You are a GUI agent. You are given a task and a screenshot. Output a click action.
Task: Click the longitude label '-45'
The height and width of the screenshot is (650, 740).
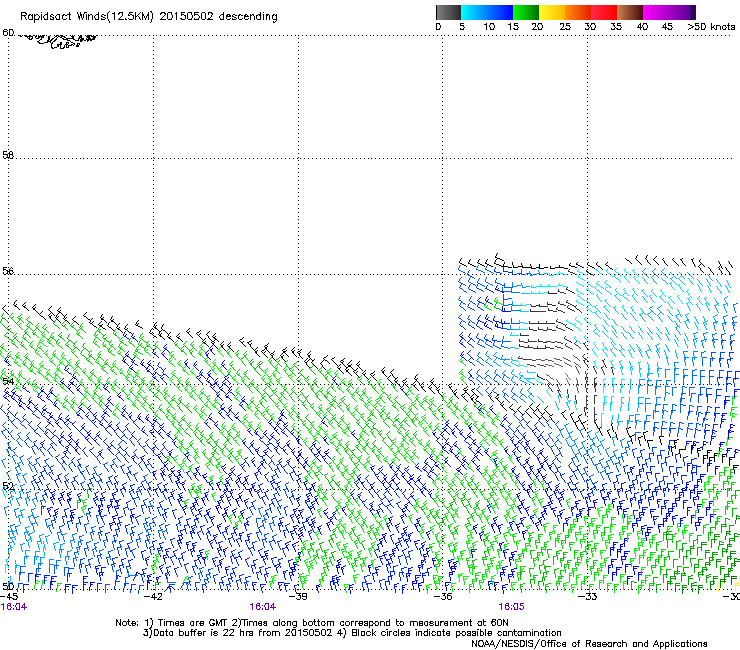coord(9,597)
